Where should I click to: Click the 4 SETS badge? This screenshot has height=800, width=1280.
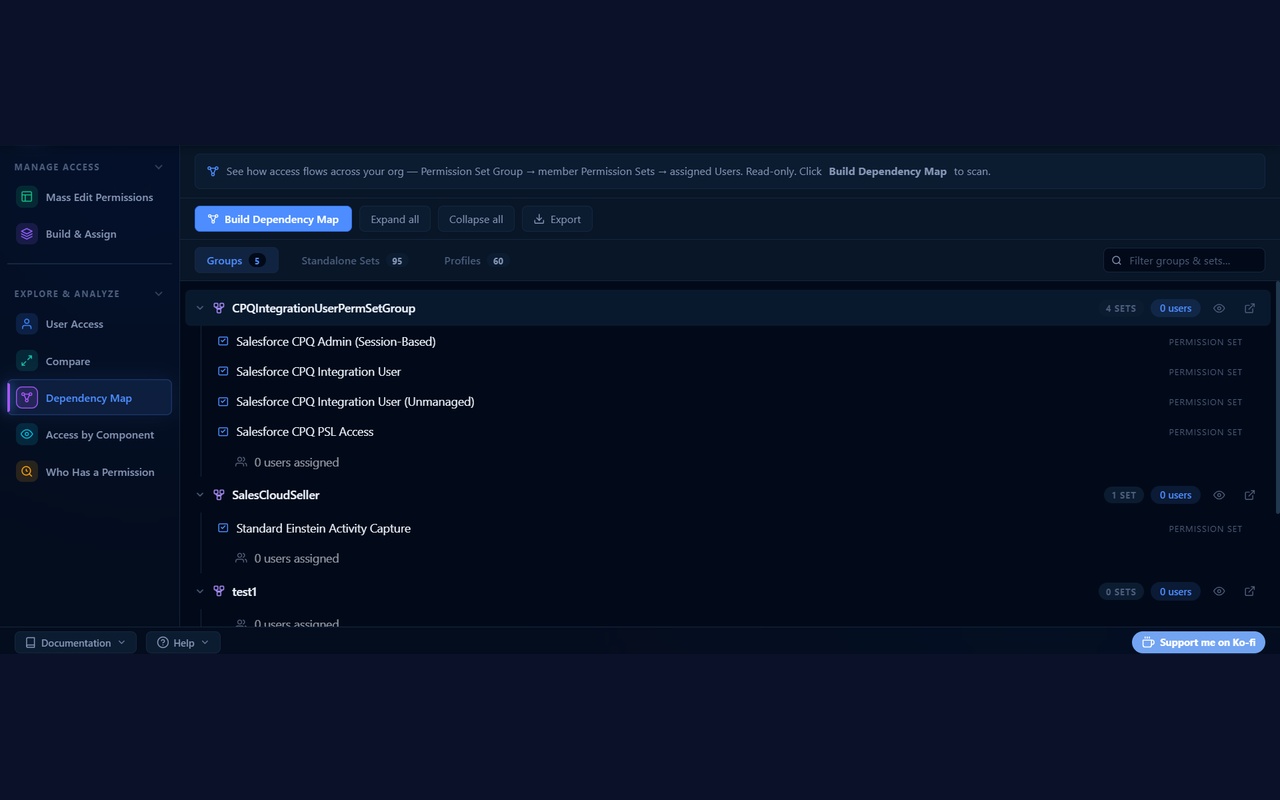point(1121,308)
